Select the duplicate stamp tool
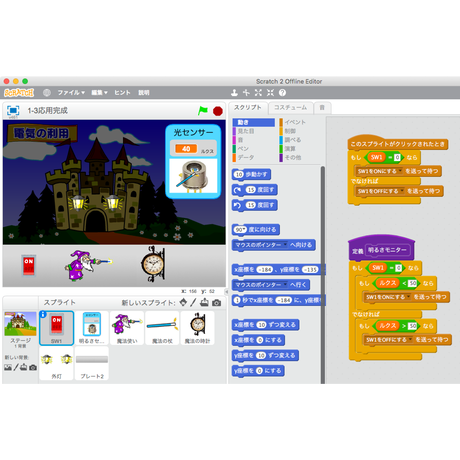The width and height of the screenshot is (460, 460). [x=234, y=93]
